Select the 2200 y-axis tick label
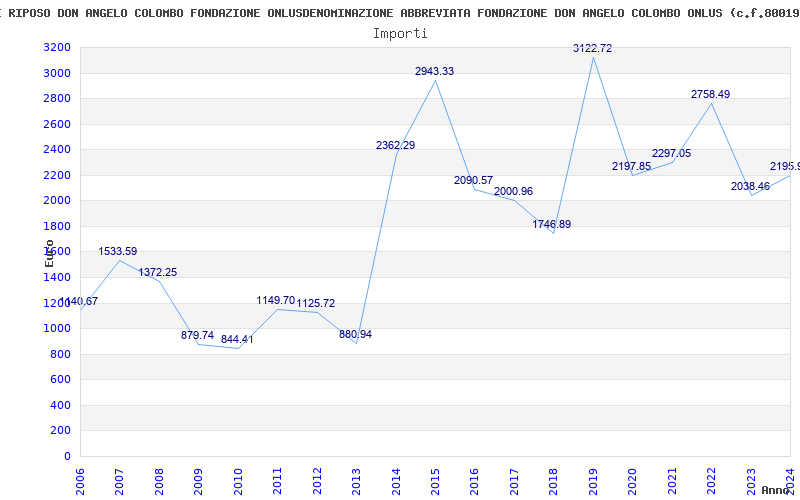Viewport: 800px width, 500px height. pyautogui.click(x=57, y=176)
